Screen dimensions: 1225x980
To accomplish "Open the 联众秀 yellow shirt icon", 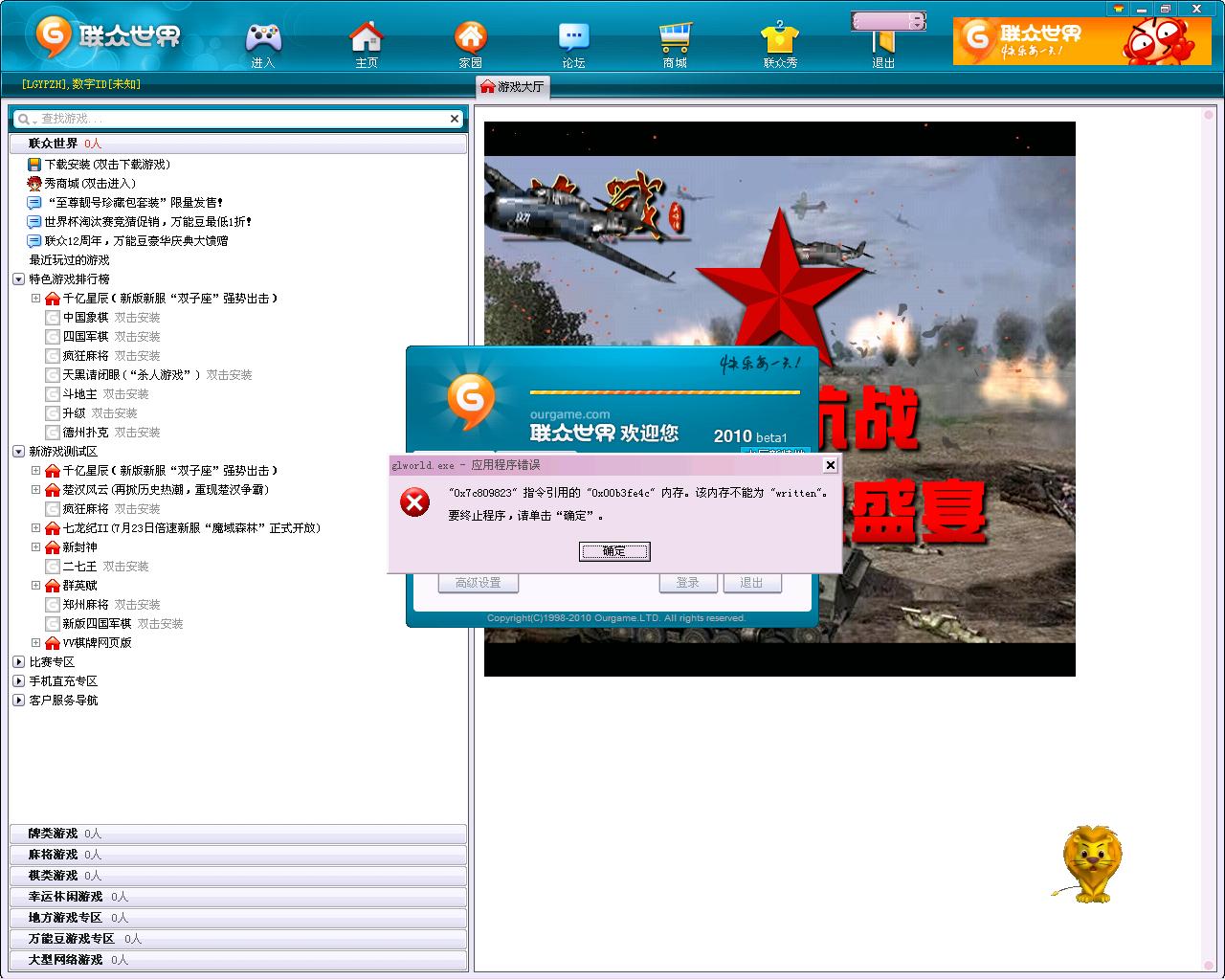I will (780, 38).
